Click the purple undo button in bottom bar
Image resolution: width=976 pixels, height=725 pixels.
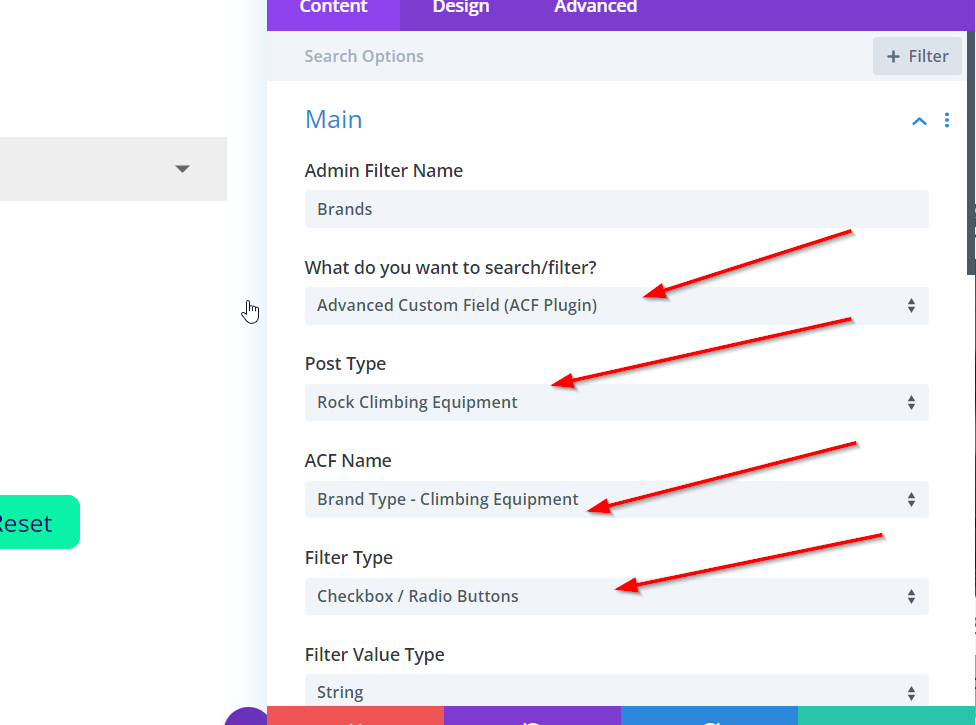(532, 716)
